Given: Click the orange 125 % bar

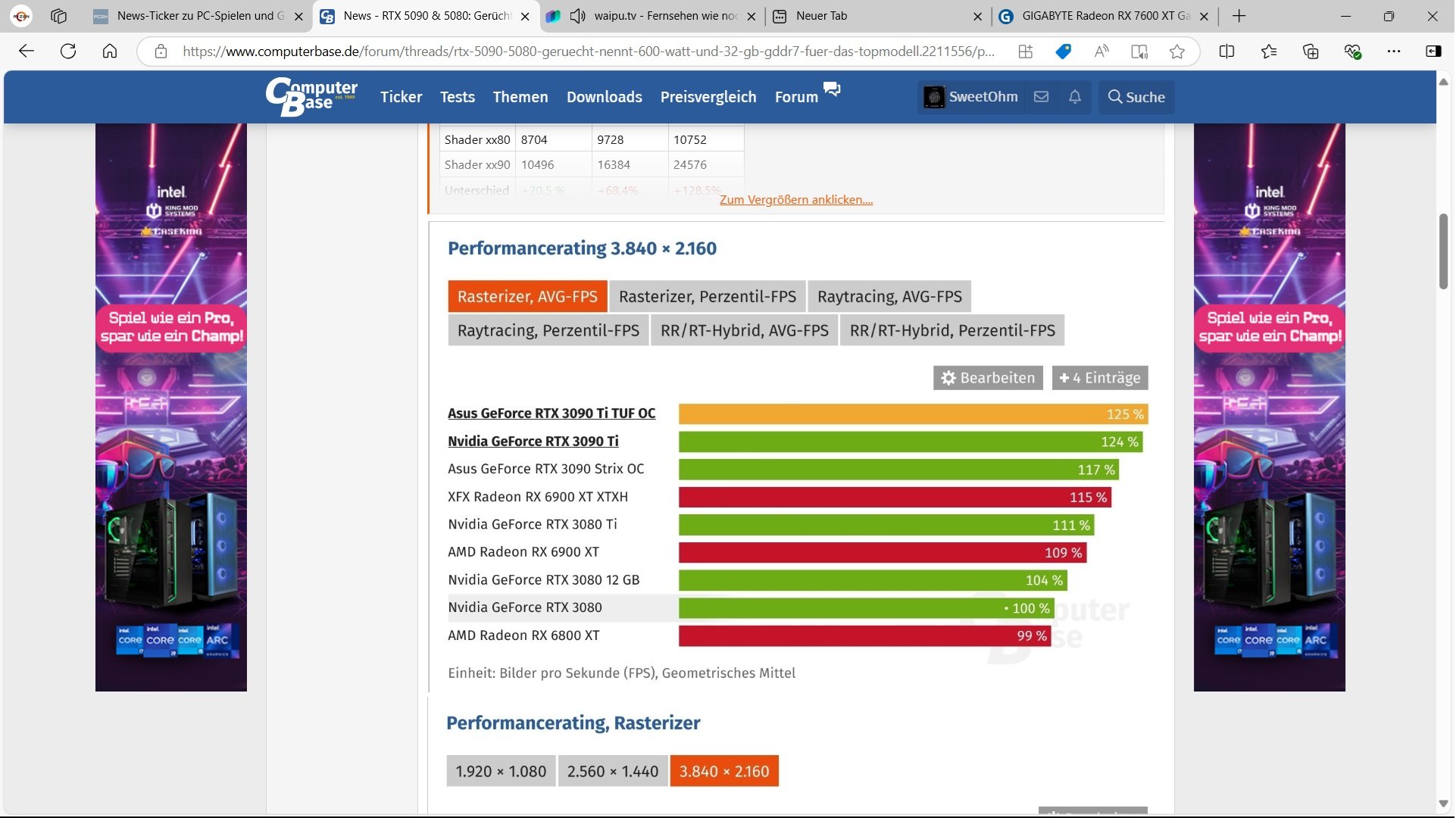Looking at the screenshot, I should (x=912, y=414).
